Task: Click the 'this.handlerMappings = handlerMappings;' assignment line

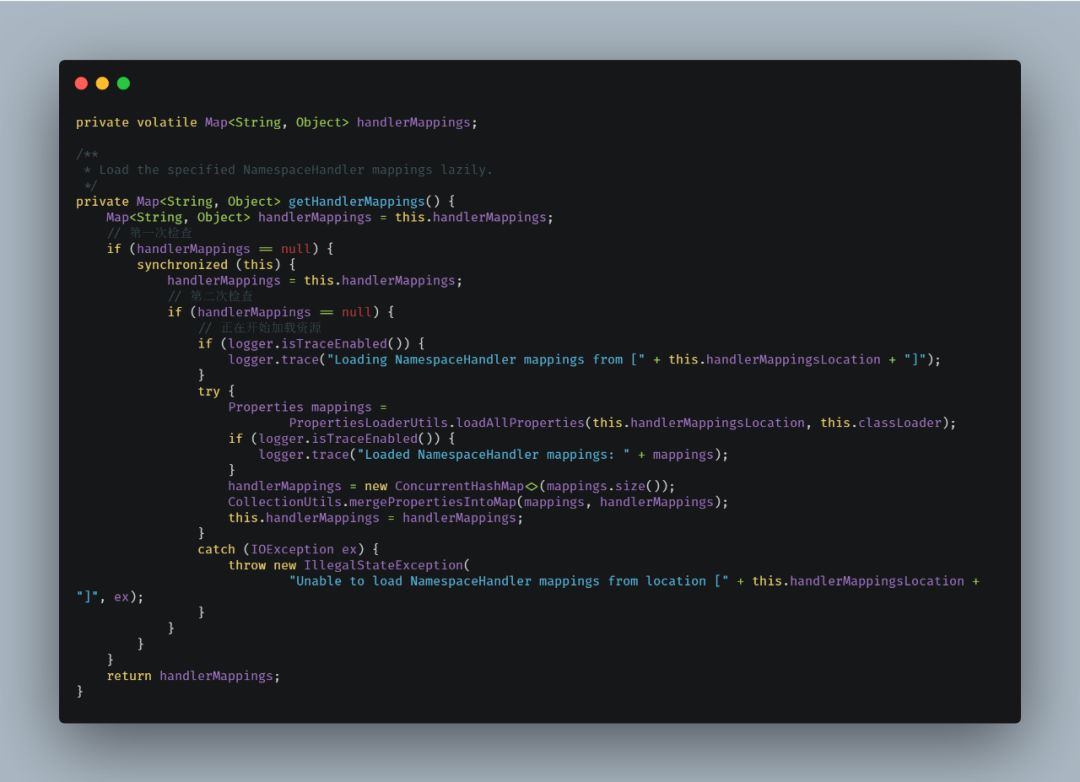Action: (375, 518)
